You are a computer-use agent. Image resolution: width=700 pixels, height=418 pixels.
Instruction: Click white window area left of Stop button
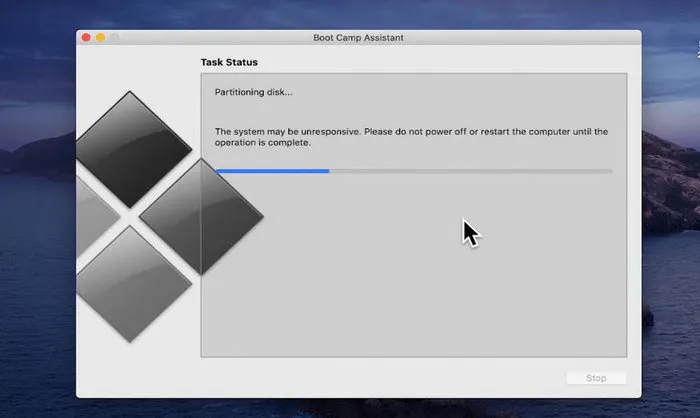pyautogui.click(x=400, y=378)
